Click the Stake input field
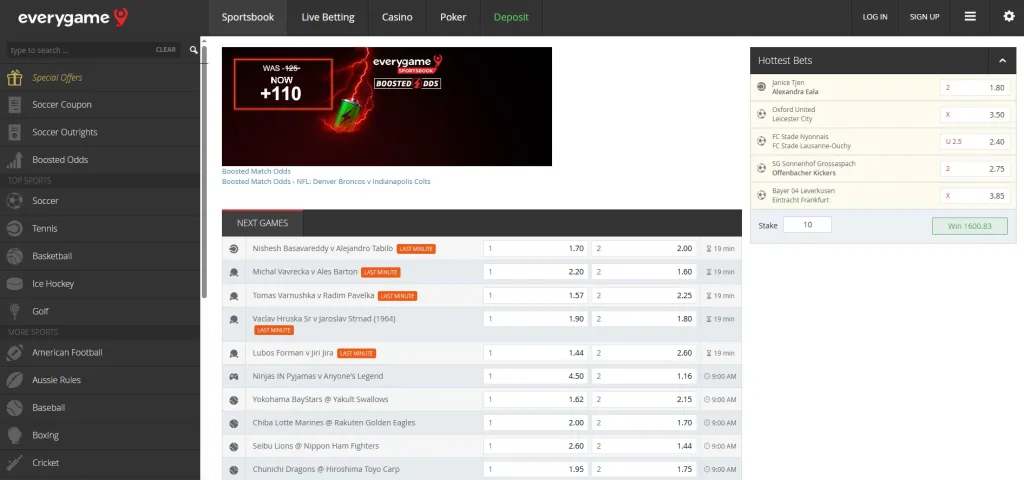 (x=807, y=225)
